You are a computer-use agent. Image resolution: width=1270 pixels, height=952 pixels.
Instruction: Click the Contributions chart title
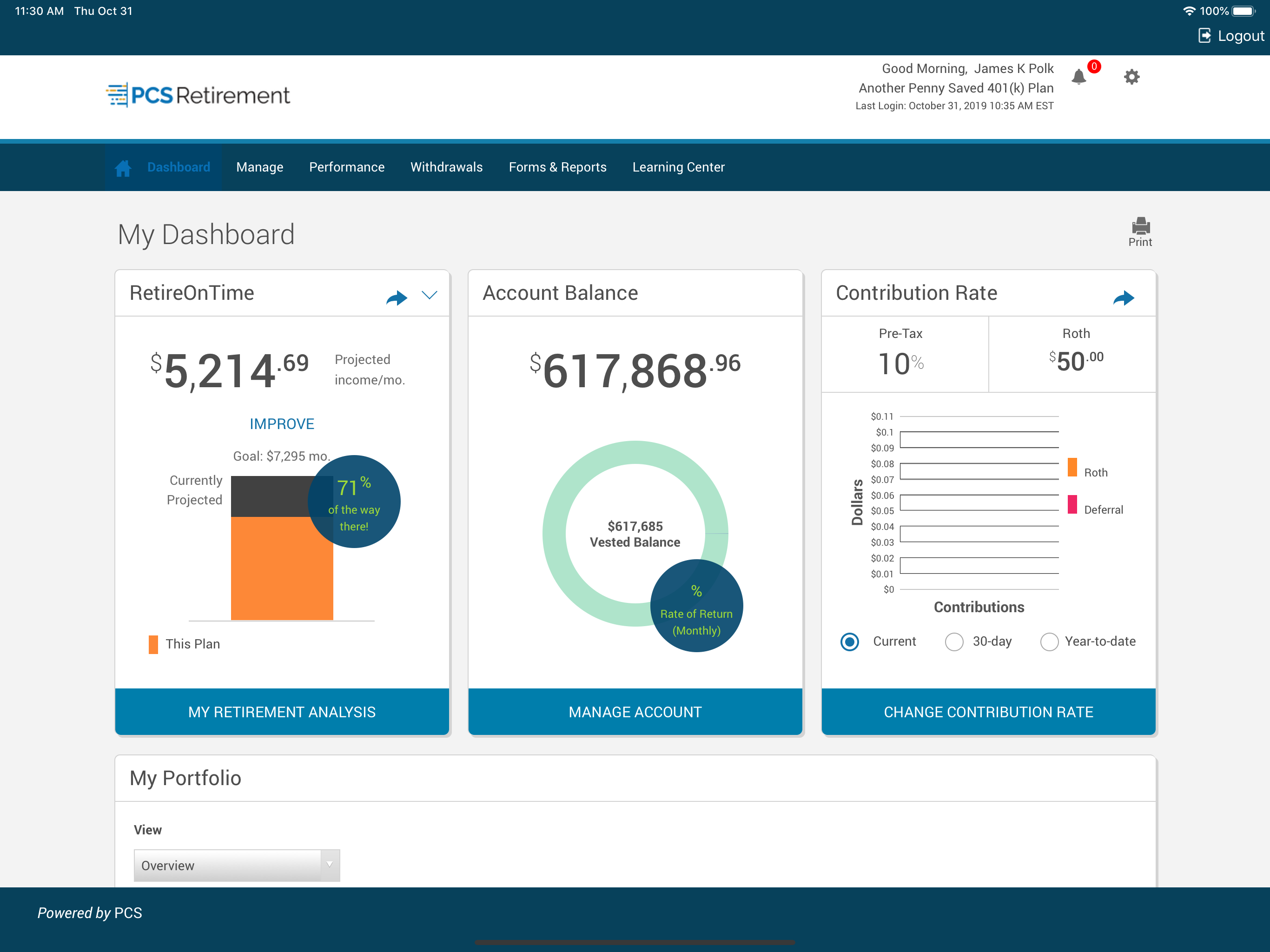979,607
